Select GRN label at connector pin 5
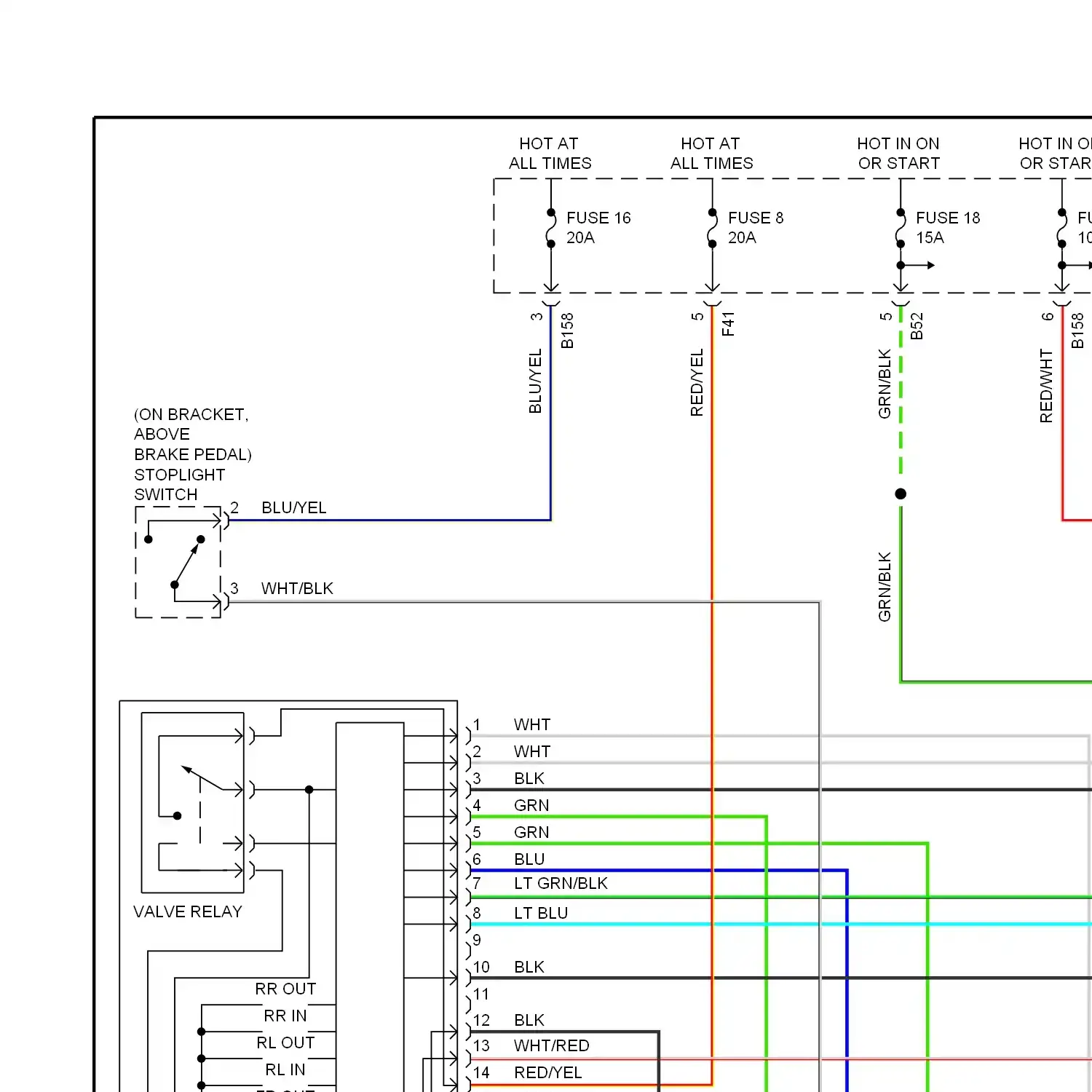The height and width of the screenshot is (1092, 1092). tap(531, 833)
